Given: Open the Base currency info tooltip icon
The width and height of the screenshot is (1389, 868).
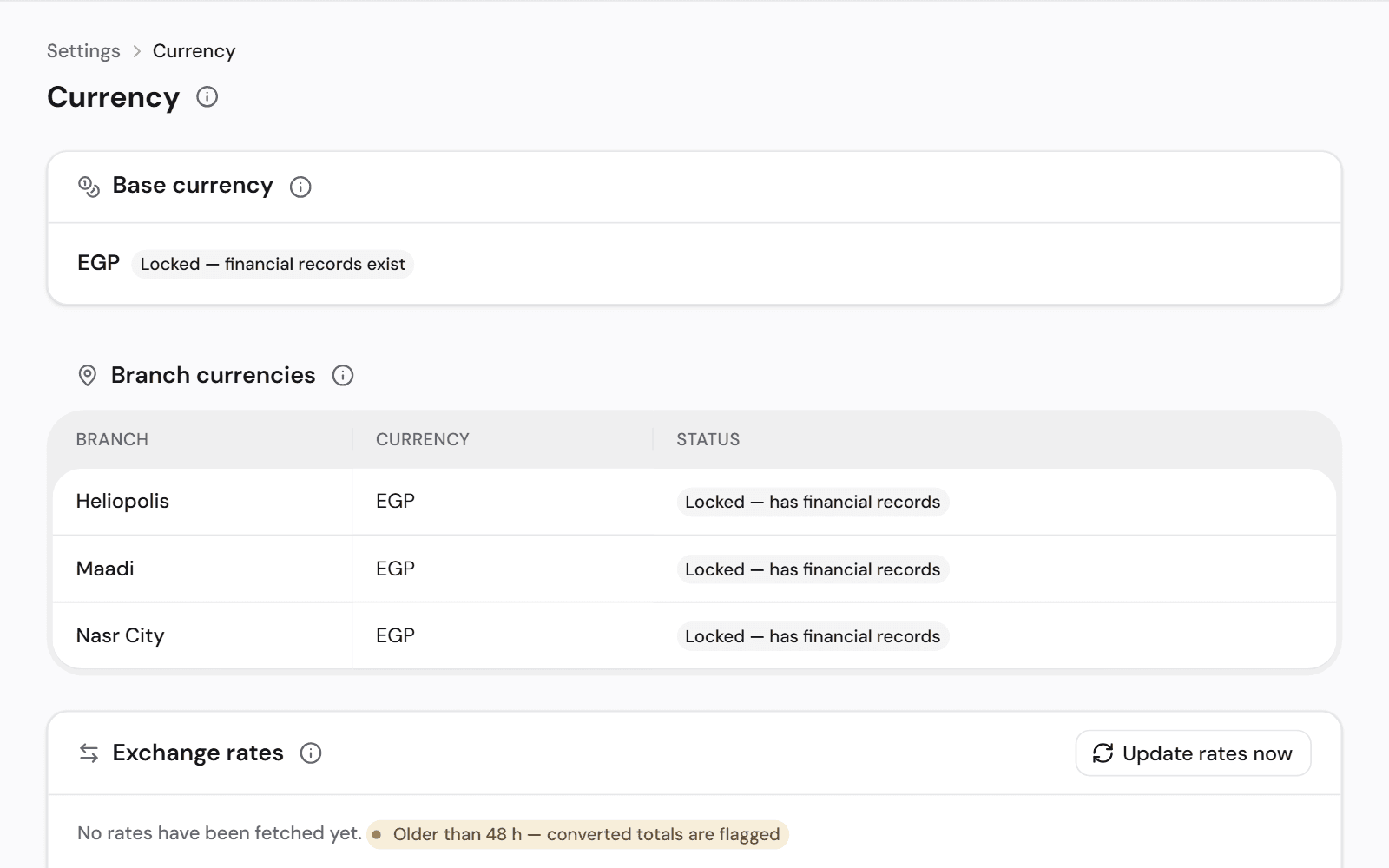Looking at the screenshot, I should [x=300, y=187].
